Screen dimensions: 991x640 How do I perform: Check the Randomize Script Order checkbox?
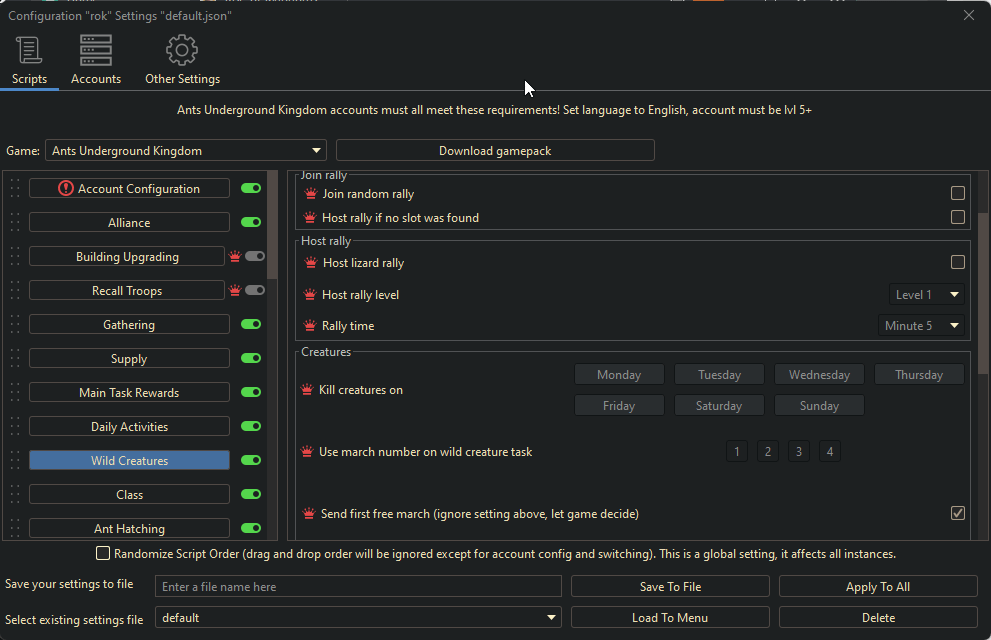(x=102, y=553)
